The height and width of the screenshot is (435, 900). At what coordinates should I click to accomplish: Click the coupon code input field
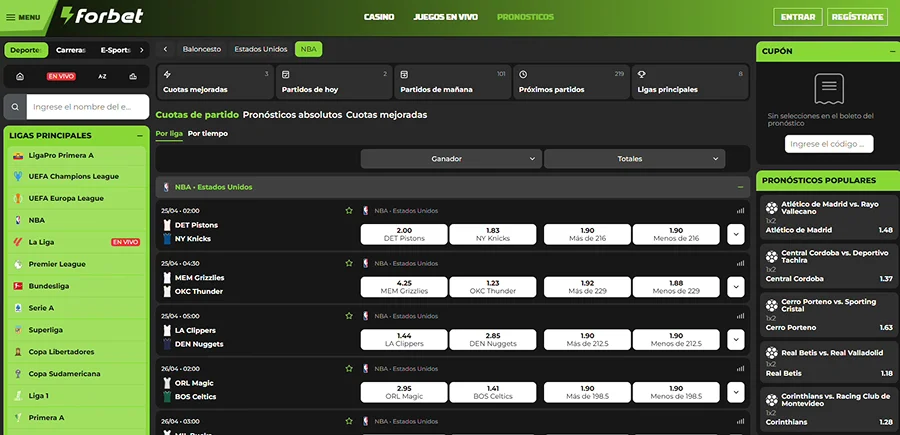(x=829, y=144)
